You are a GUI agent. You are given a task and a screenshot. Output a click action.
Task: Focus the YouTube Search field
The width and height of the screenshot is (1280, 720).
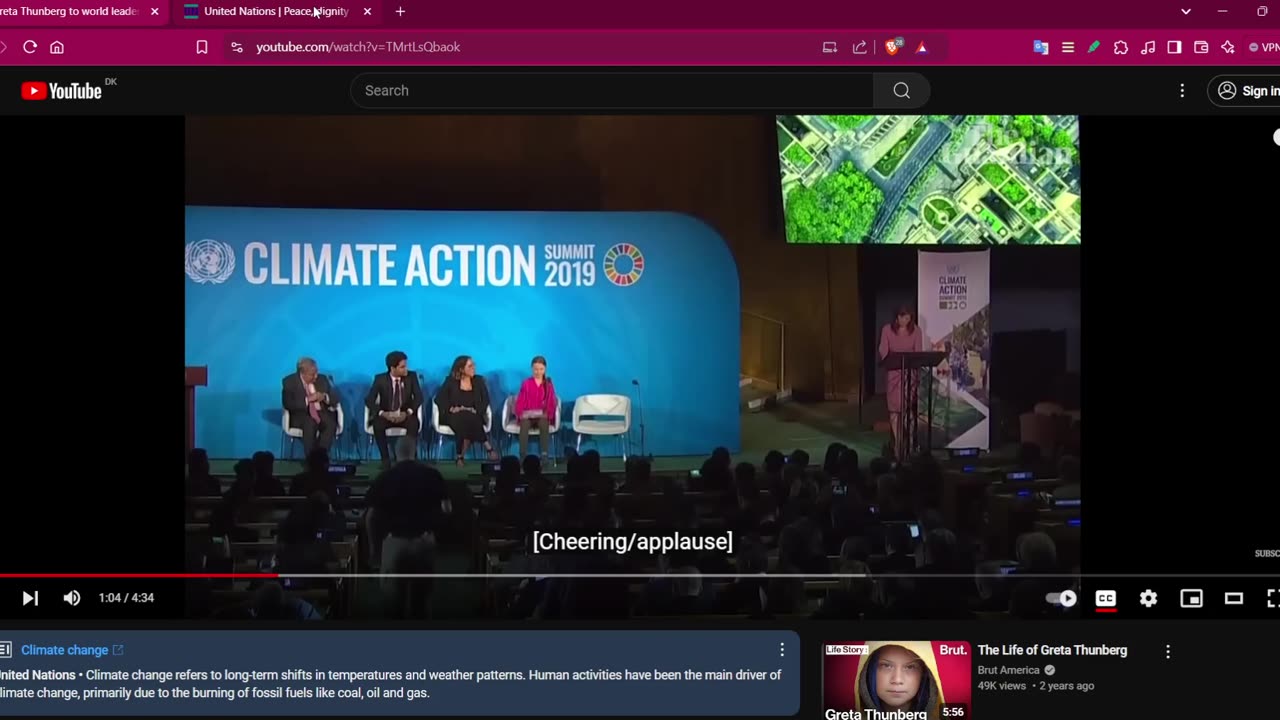click(x=612, y=90)
